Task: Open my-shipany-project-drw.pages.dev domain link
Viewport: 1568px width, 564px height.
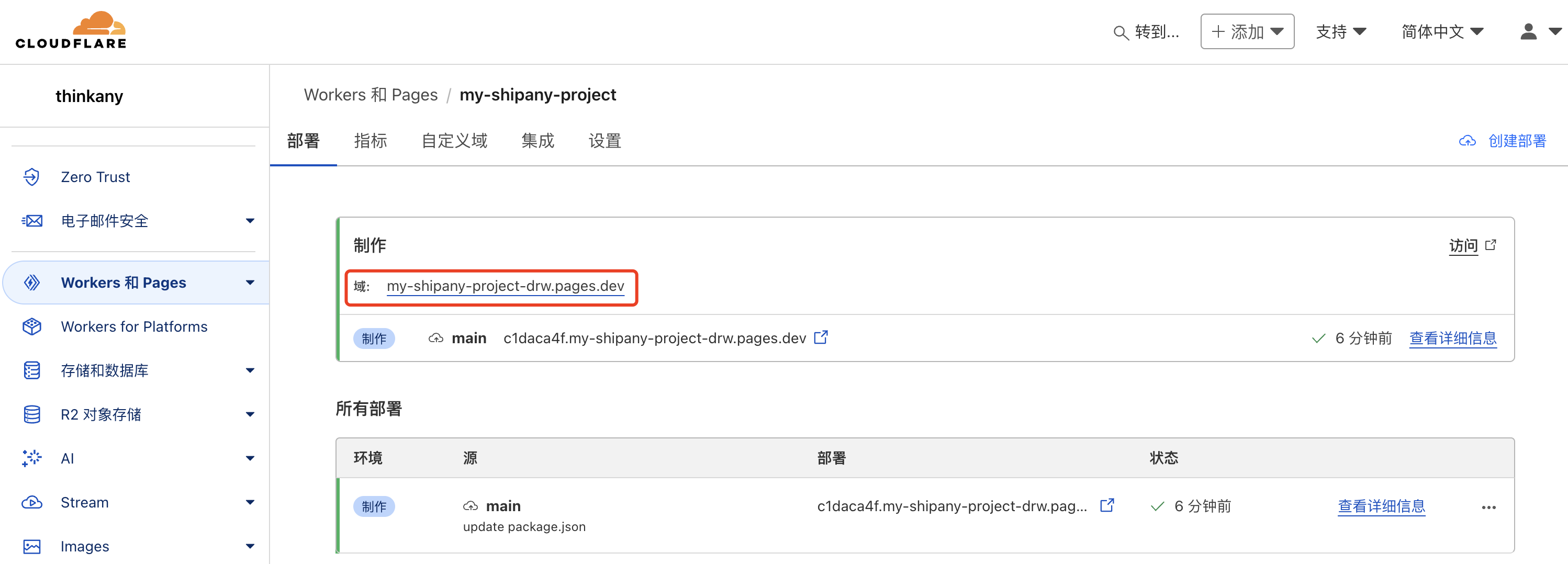Action: pos(505,286)
